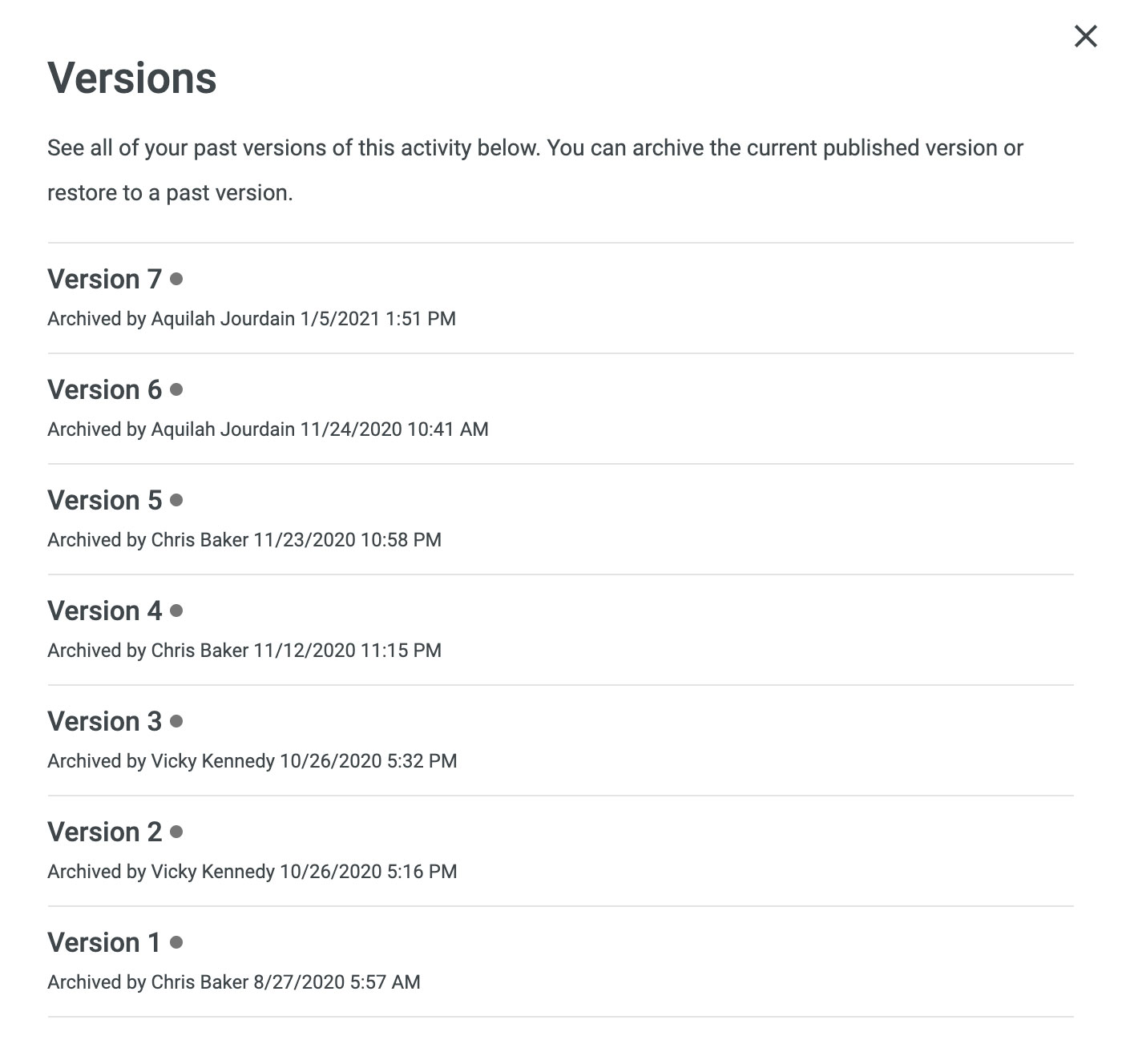Click the 11/24/2020 10:41 AM archive line
This screenshot has width=1122, height=1064.
(x=268, y=429)
